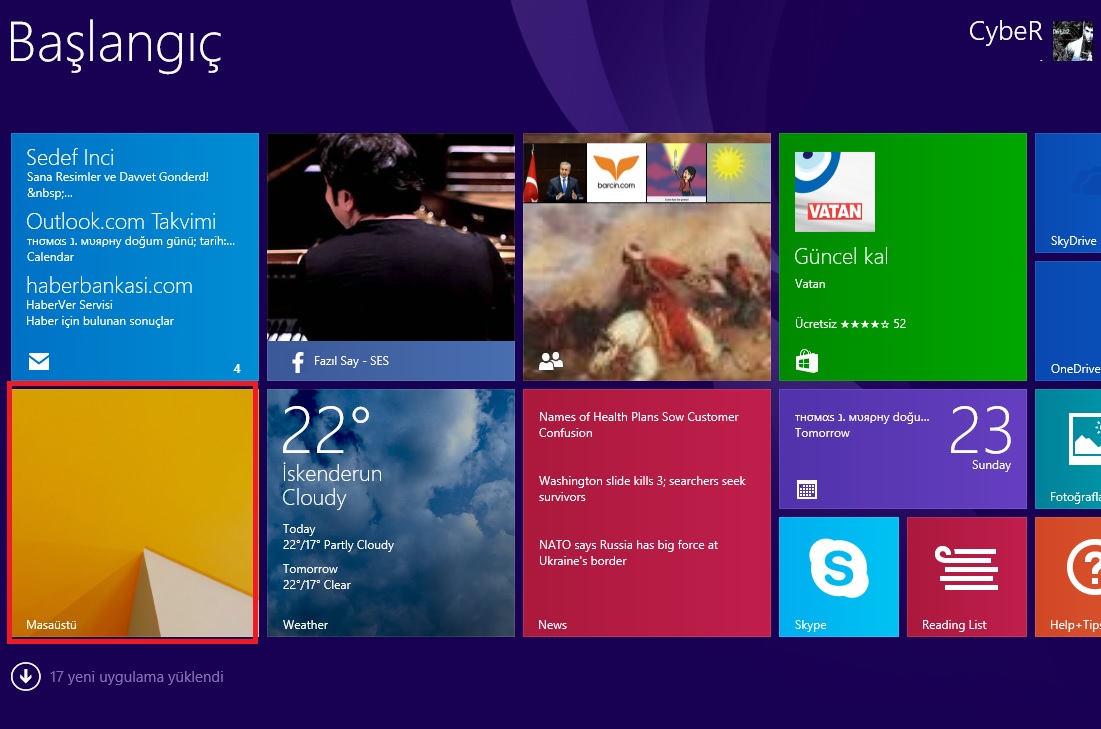The image size is (1101, 729).
Task: Open the OneDrive tile
Action: 1068,321
